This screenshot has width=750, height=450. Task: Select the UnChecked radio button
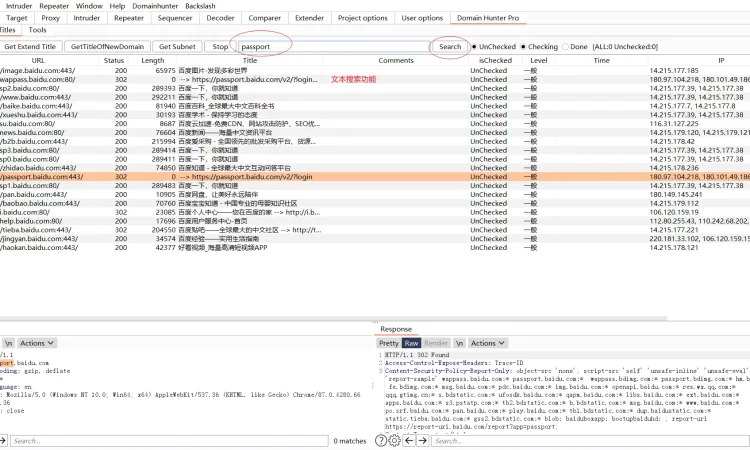coord(474,47)
